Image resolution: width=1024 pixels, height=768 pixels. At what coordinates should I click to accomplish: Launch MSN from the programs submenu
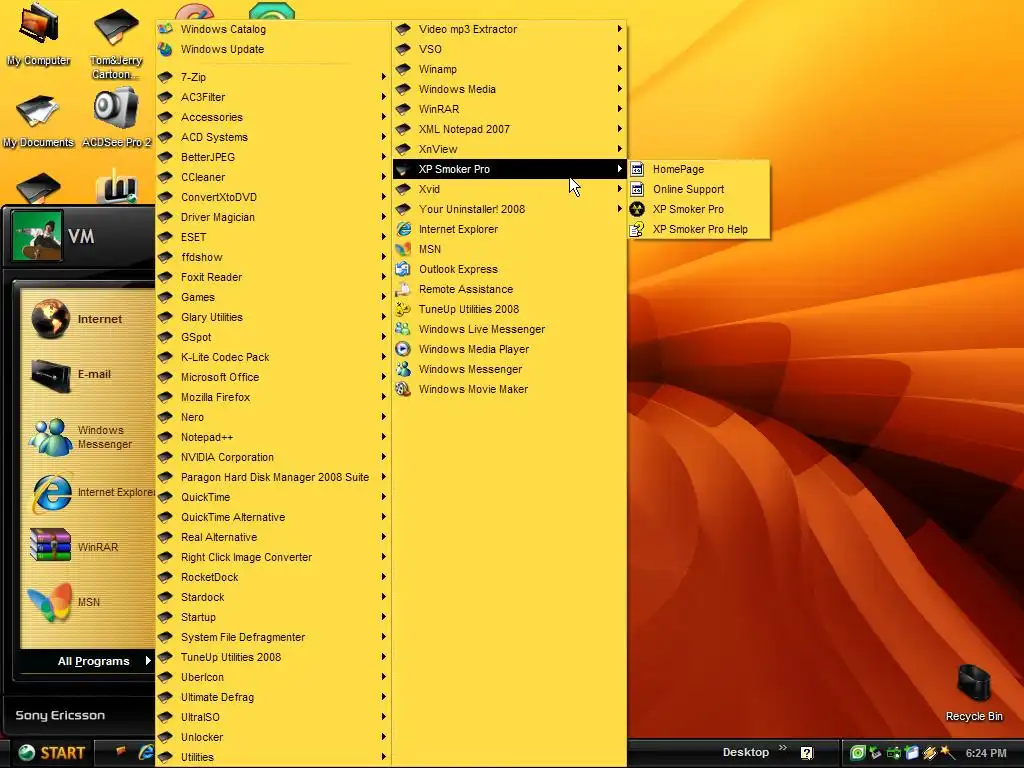pyautogui.click(x=509, y=249)
